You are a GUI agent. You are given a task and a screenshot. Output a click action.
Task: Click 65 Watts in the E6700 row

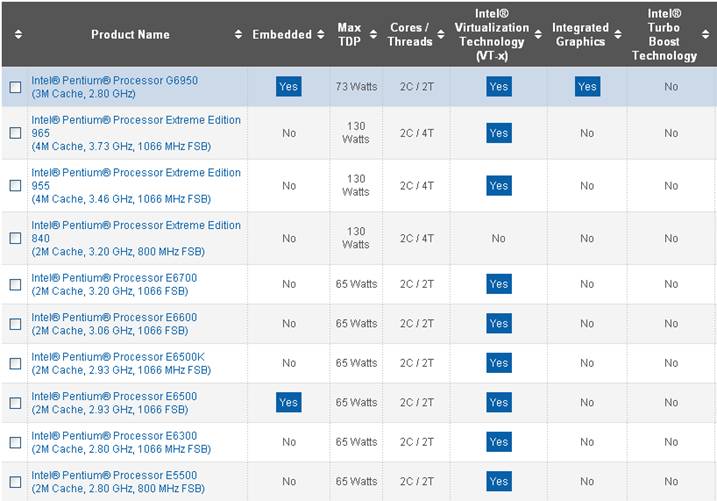pyautogui.click(x=356, y=284)
